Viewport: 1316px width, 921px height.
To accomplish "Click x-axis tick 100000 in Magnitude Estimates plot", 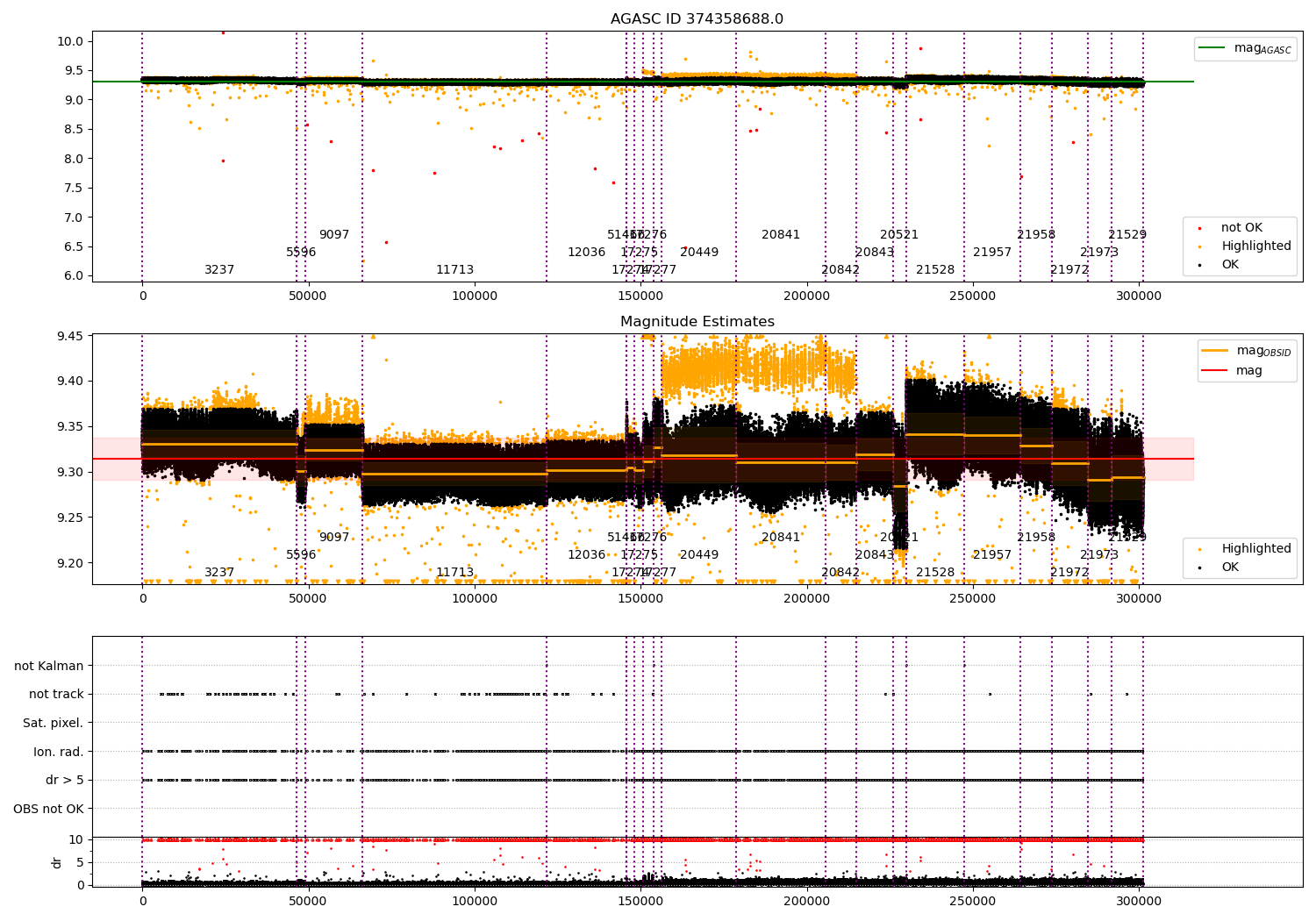I will pos(475,599).
